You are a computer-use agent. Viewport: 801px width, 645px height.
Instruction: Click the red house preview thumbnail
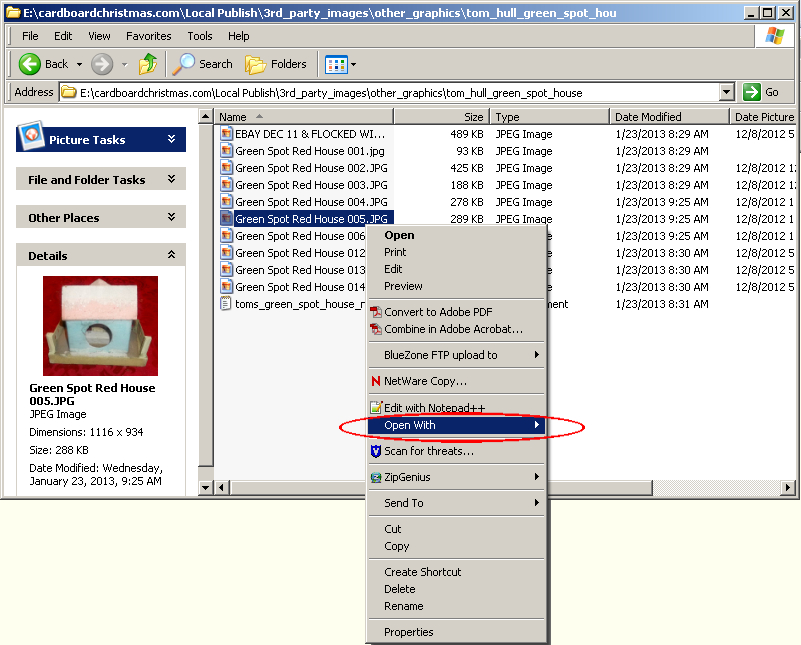[100, 325]
